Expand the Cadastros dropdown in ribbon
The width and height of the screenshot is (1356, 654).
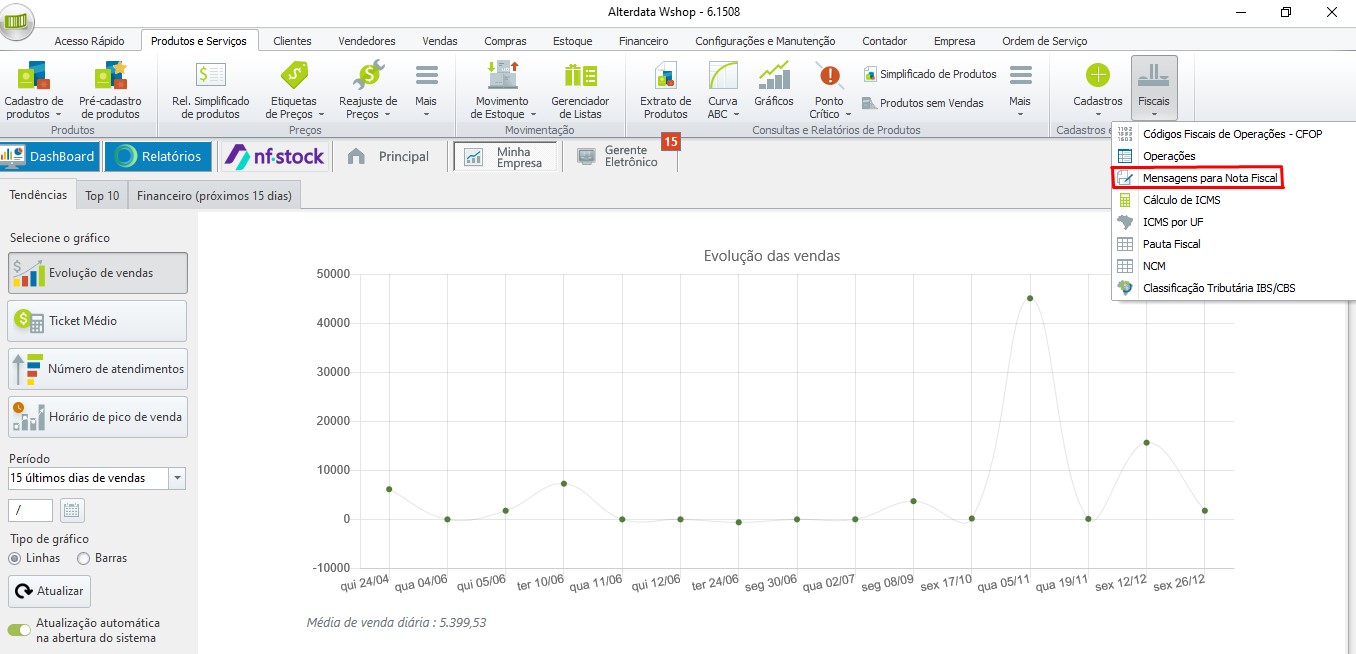pyautogui.click(x=1098, y=90)
